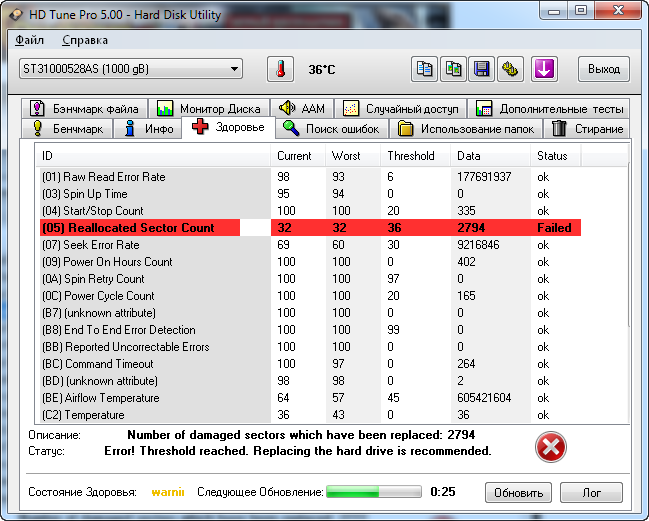
Task: Click the next update progress bar
Action: 374,492
